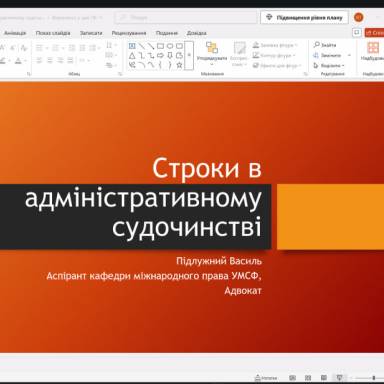Select the Elbow Arrow Connector shape
This screenshot has height=384, width=384.
151,55
